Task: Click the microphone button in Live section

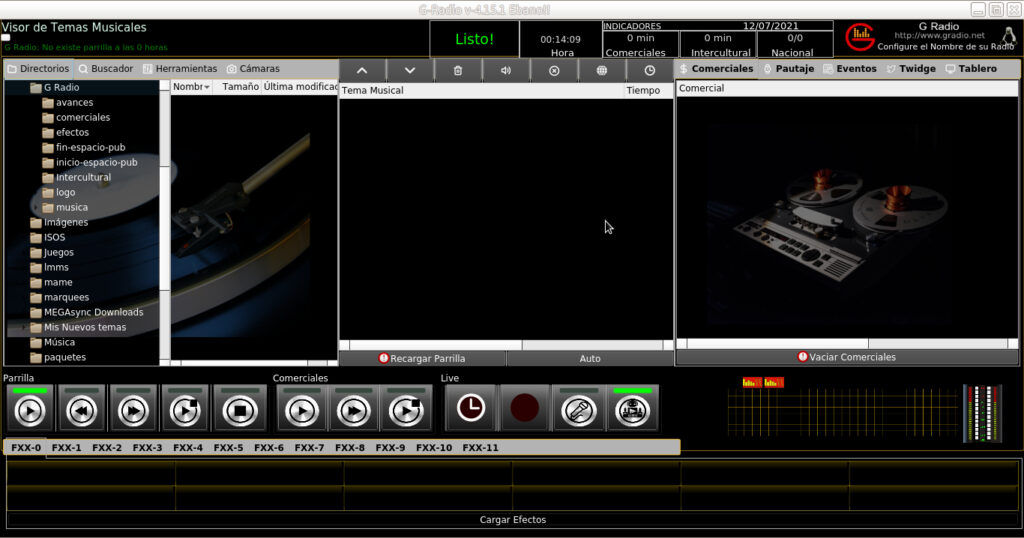Action: pyautogui.click(x=578, y=408)
